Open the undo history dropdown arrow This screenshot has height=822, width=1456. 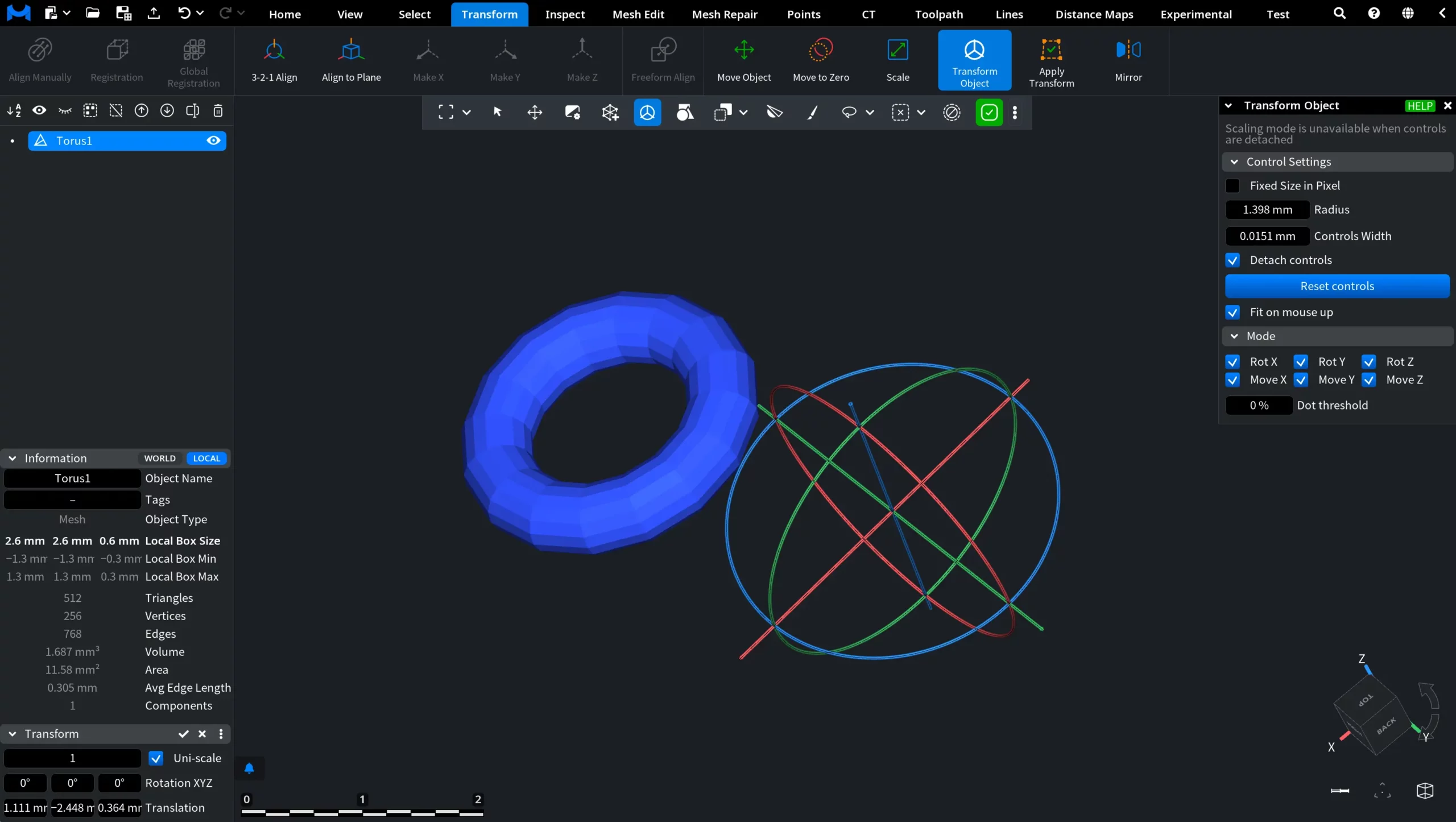click(x=200, y=13)
